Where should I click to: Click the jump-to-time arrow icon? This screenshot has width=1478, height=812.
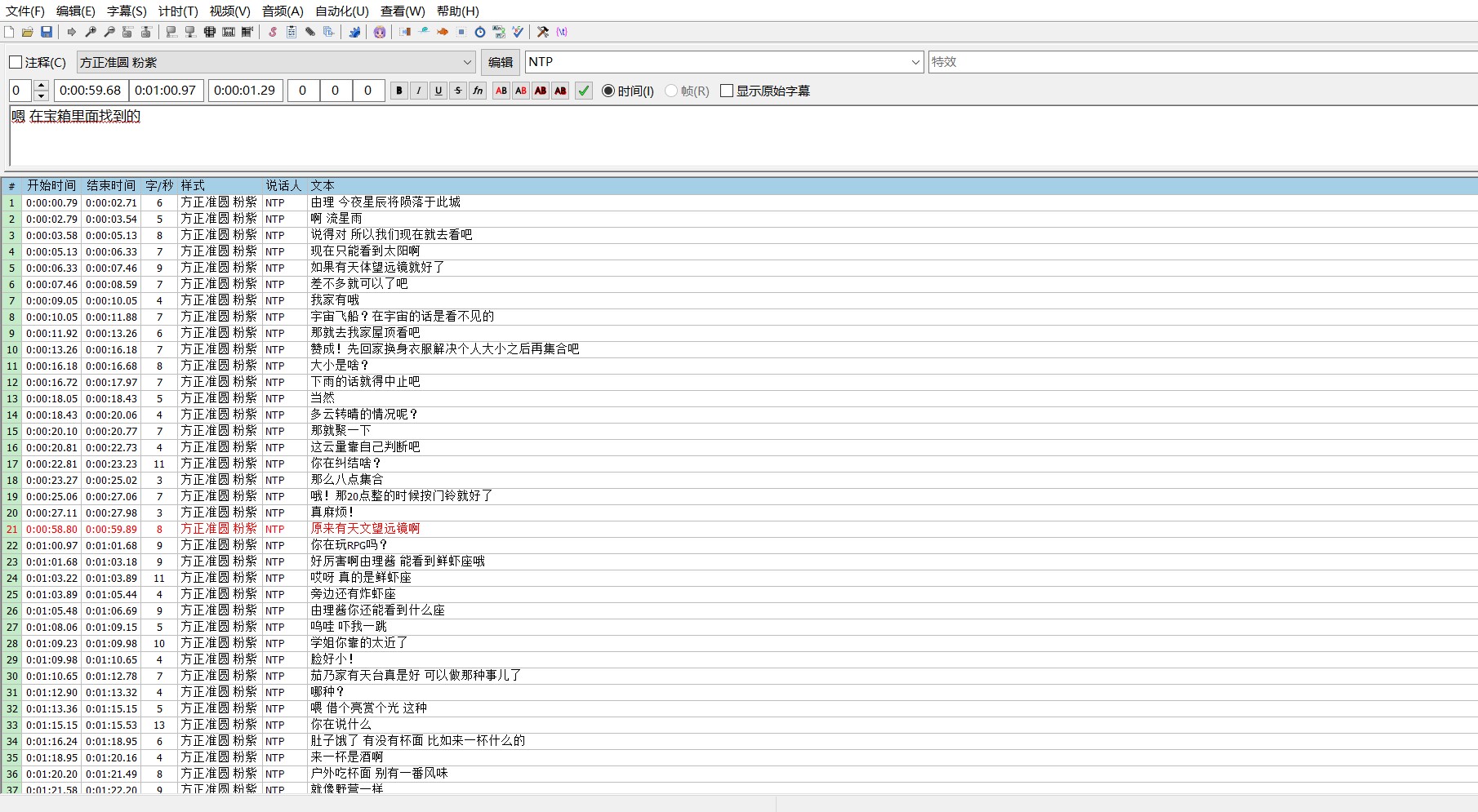click(x=72, y=32)
